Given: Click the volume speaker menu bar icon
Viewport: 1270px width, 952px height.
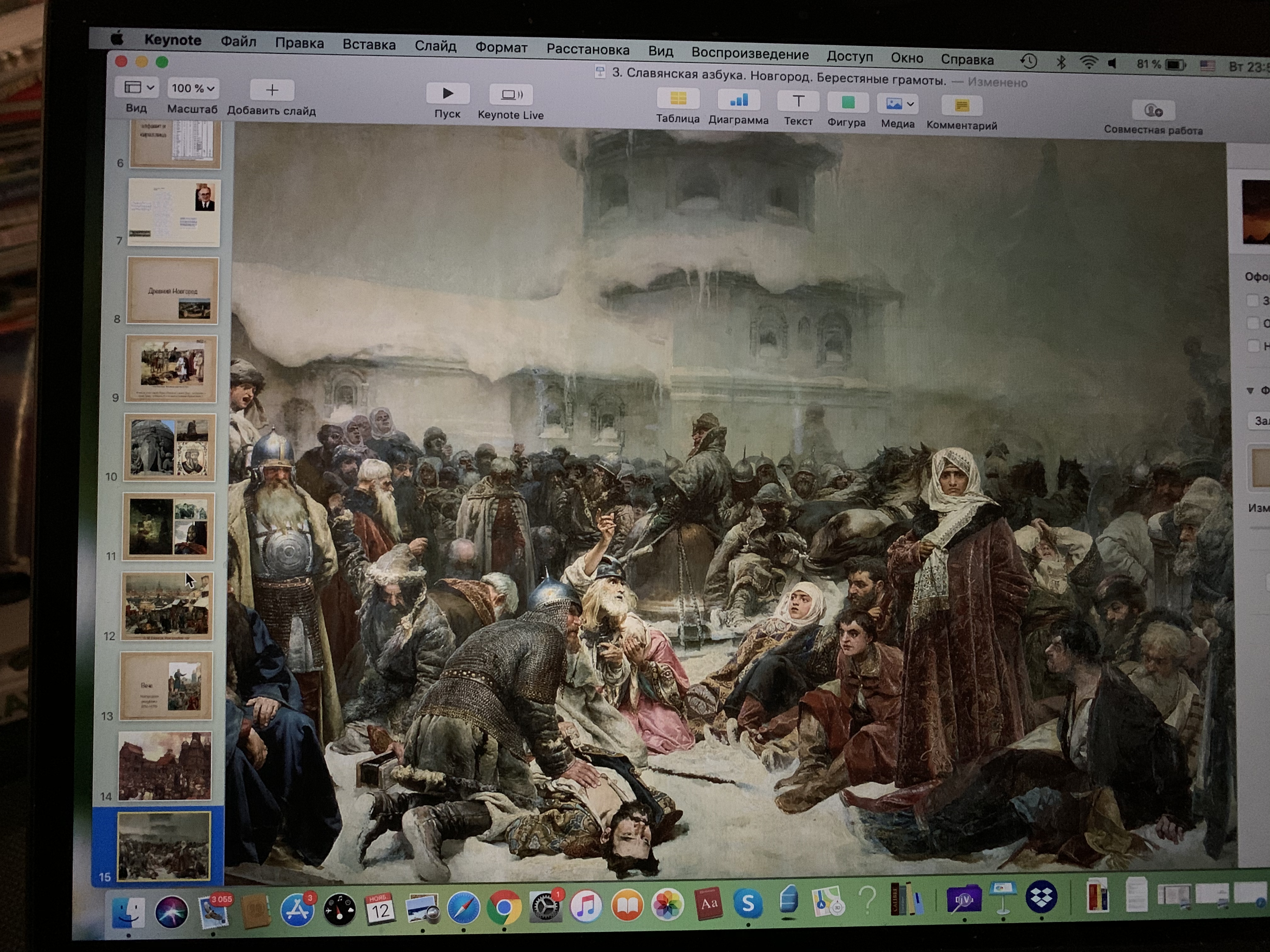Looking at the screenshot, I should tap(1113, 64).
